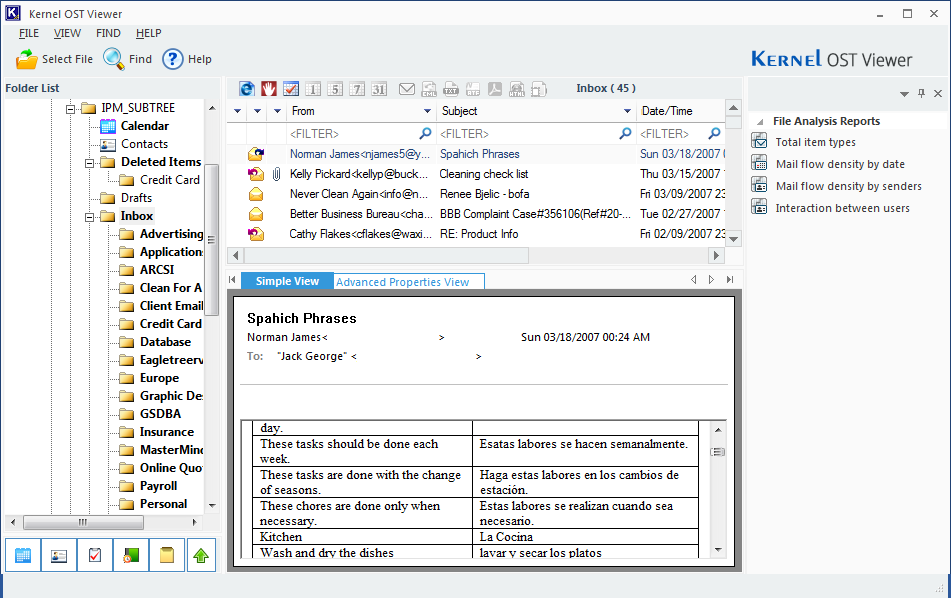
Task: Collapse the Deleted Items folder
Action: [x=89, y=163]
